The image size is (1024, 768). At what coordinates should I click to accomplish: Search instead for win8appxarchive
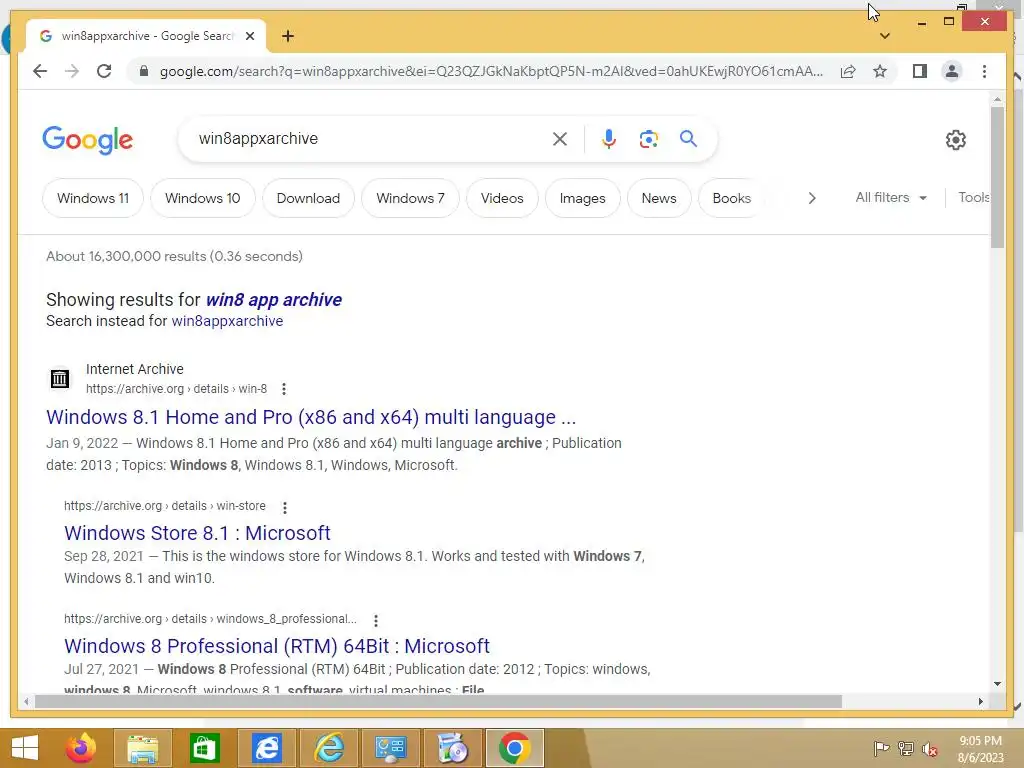[x=227, y=321]
